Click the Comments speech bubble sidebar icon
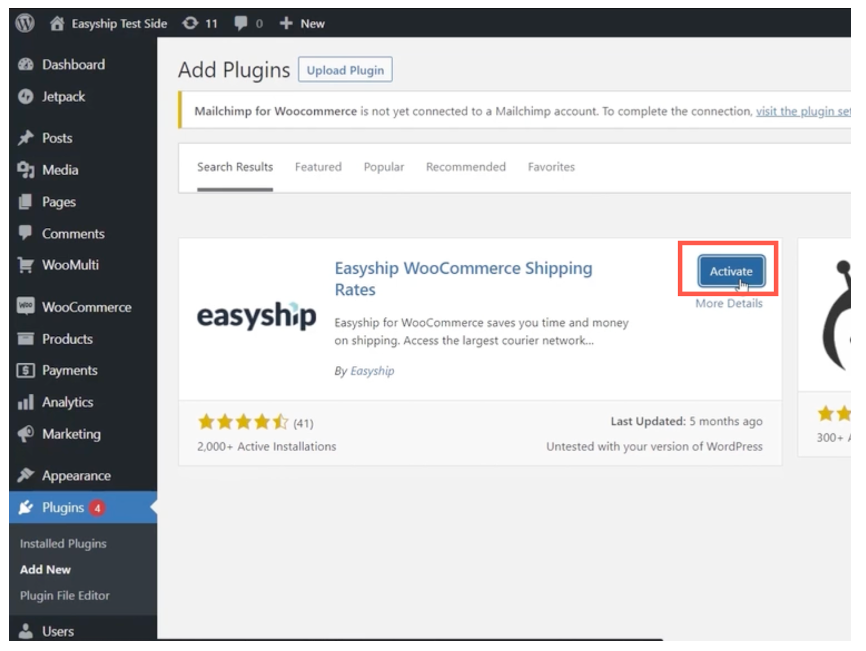 pos(25,232)
